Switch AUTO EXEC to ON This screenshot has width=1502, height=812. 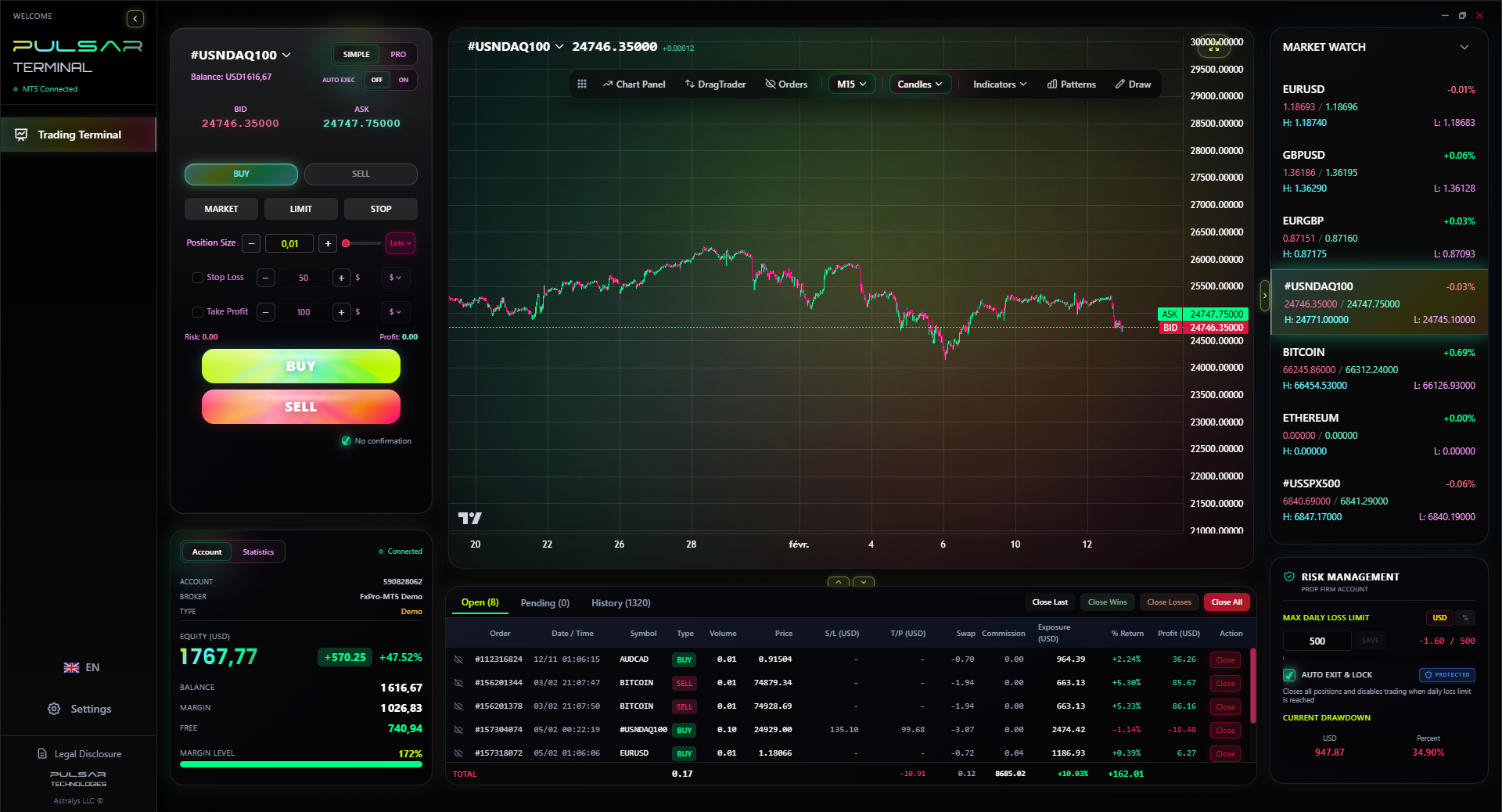click(403, 80)
